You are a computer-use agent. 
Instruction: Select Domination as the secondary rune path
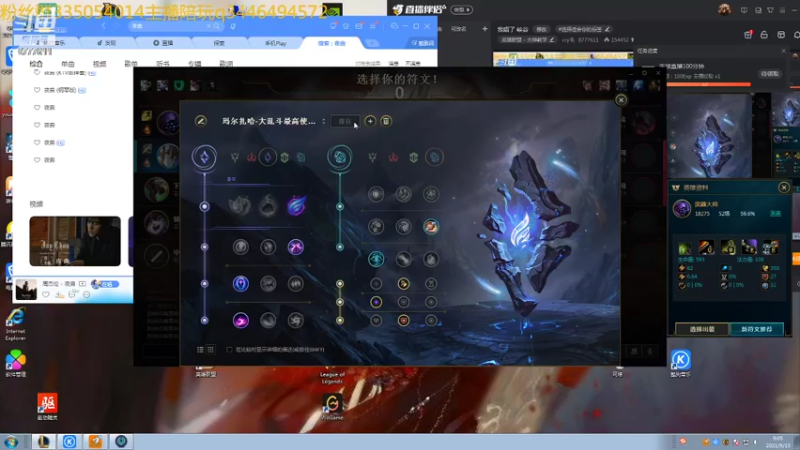tap(393, 158)
